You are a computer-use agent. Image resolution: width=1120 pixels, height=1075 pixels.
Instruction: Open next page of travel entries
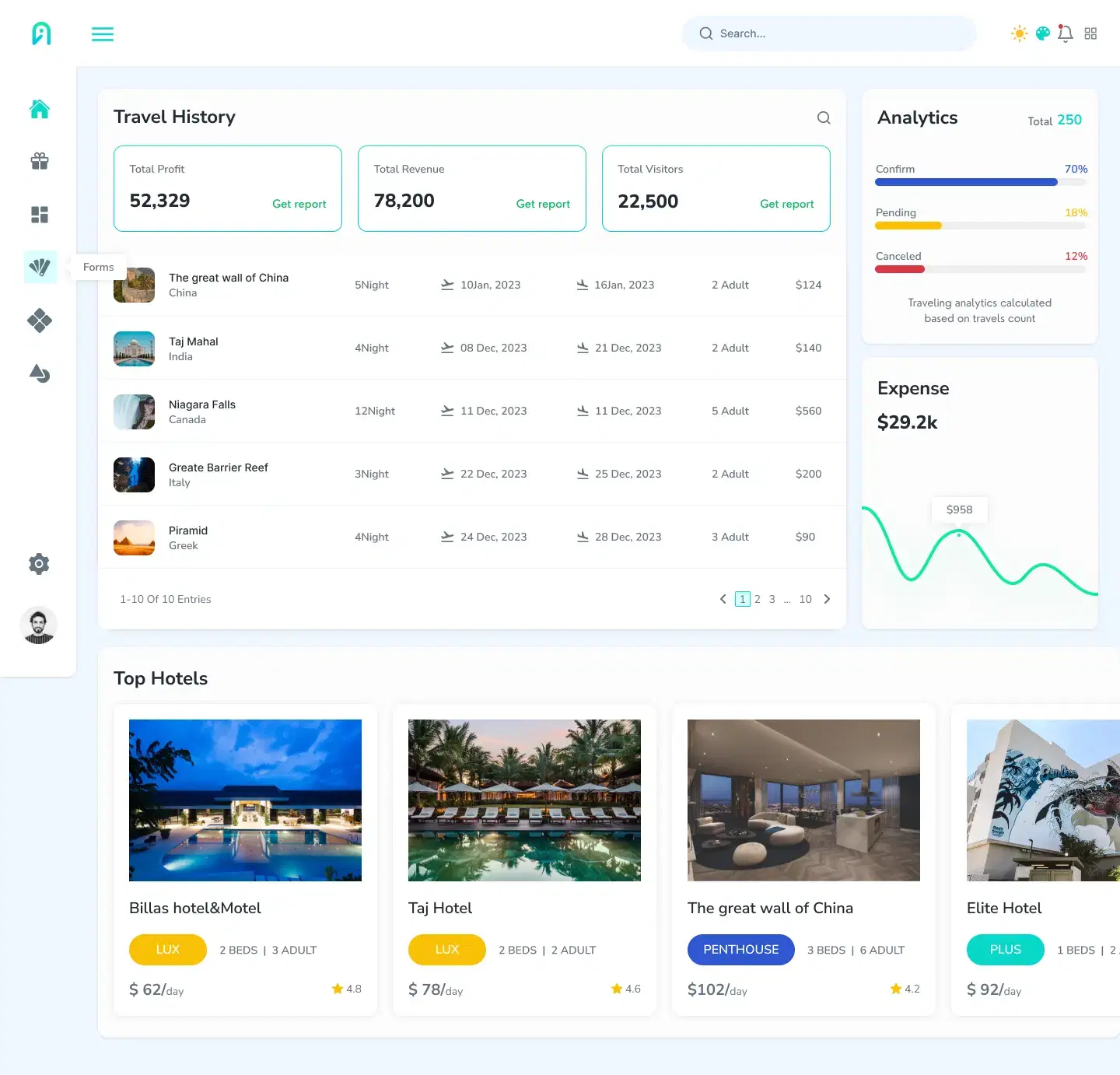click(827, 599)
